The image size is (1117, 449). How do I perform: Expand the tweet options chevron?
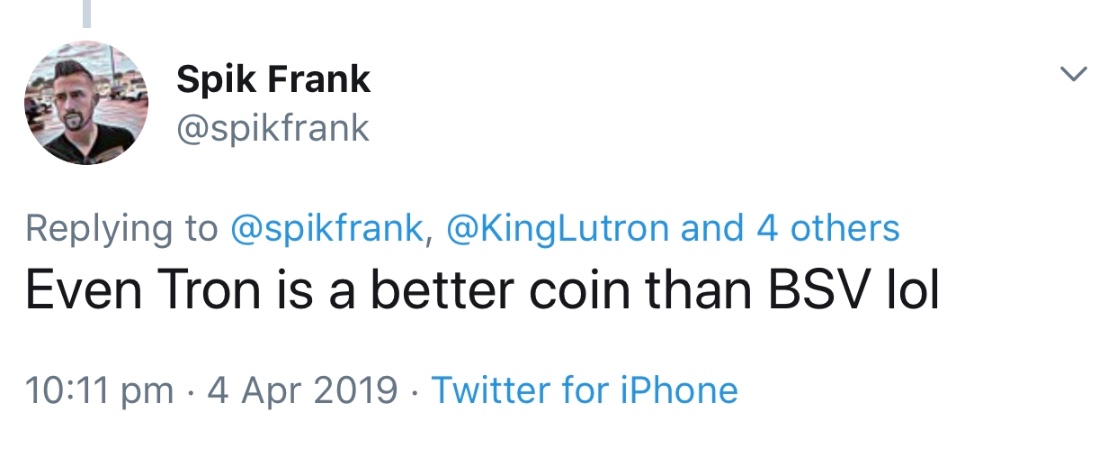click(1073, 75)
